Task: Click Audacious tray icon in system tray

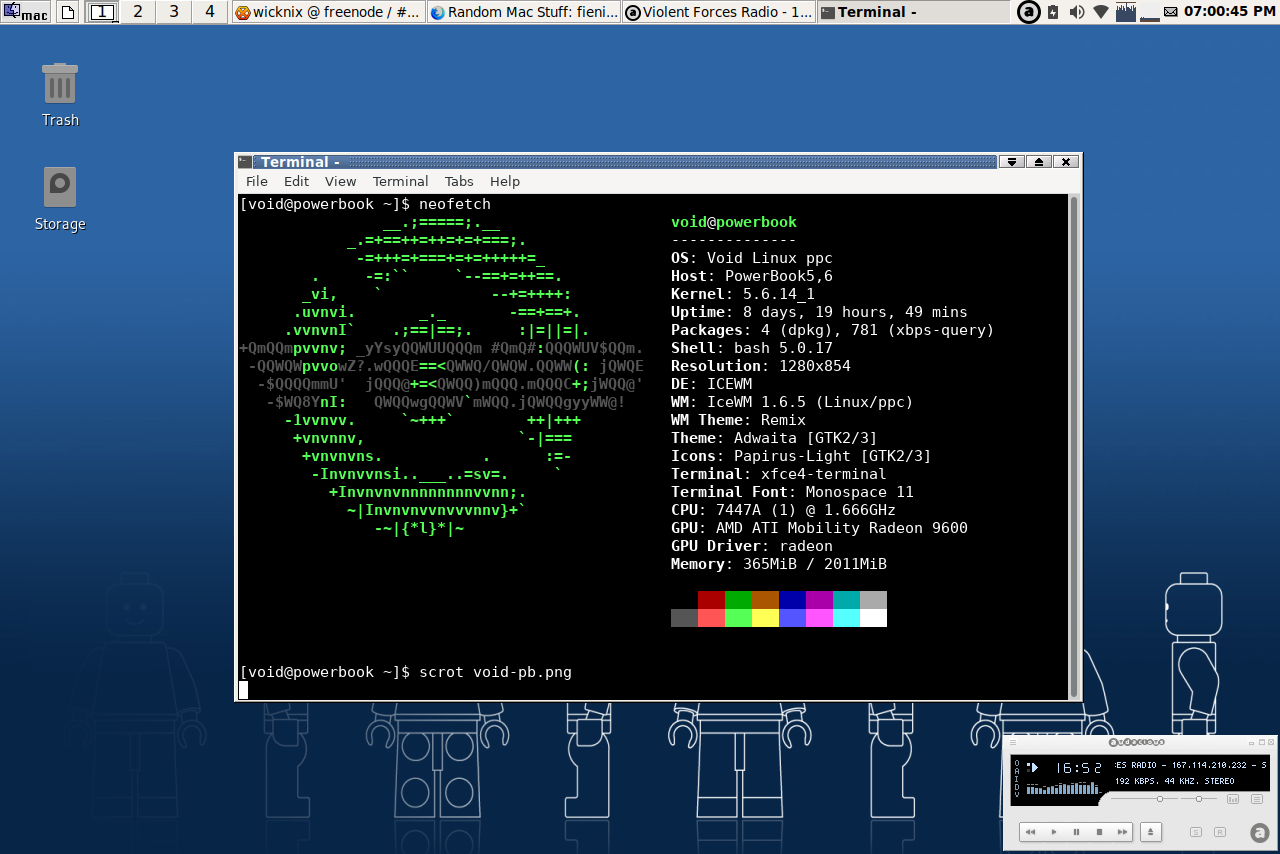Action: click(1029, 12)
